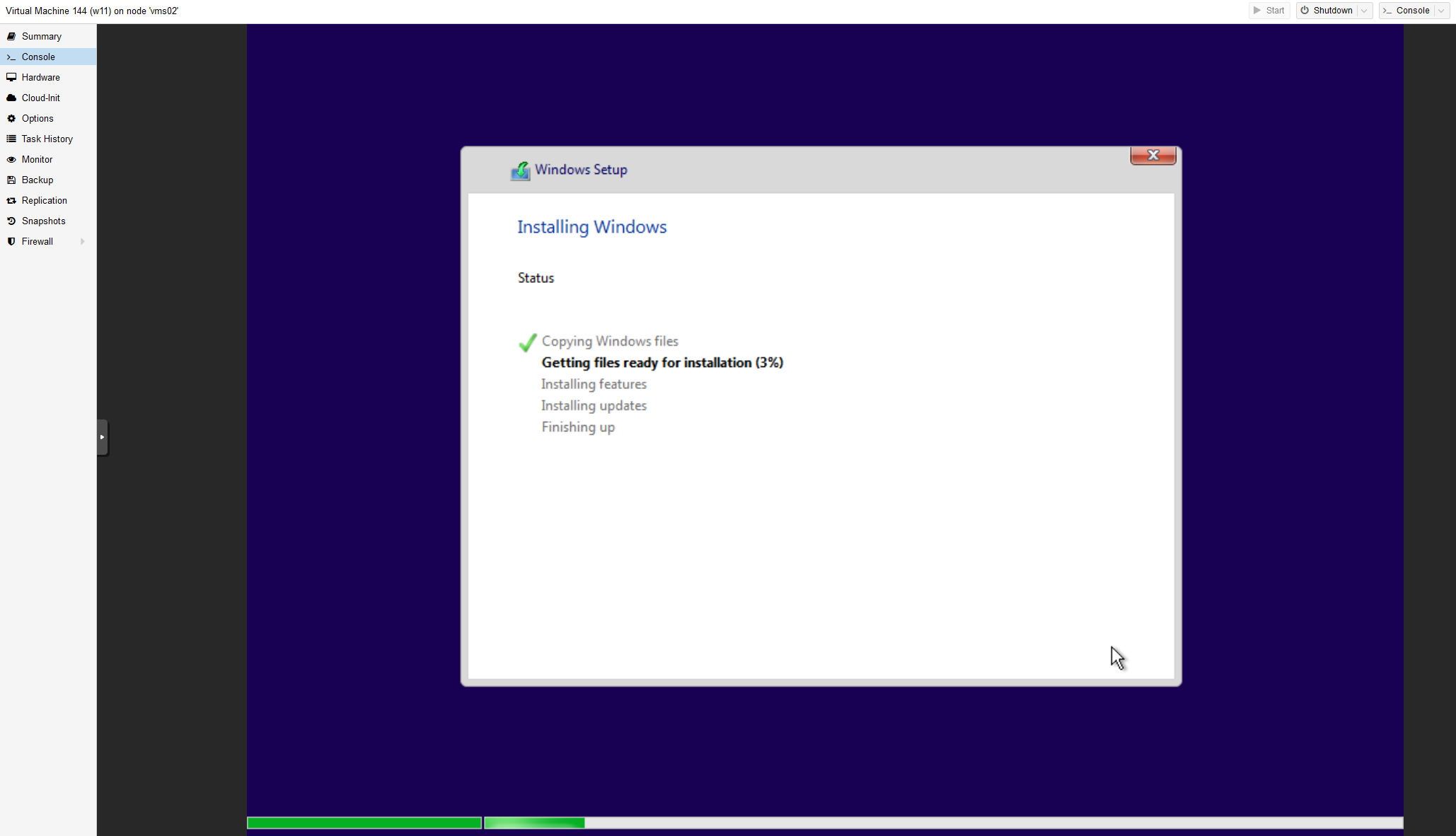
Task: Click the Hardware monitor icon
Action: (x=11, y=77)
